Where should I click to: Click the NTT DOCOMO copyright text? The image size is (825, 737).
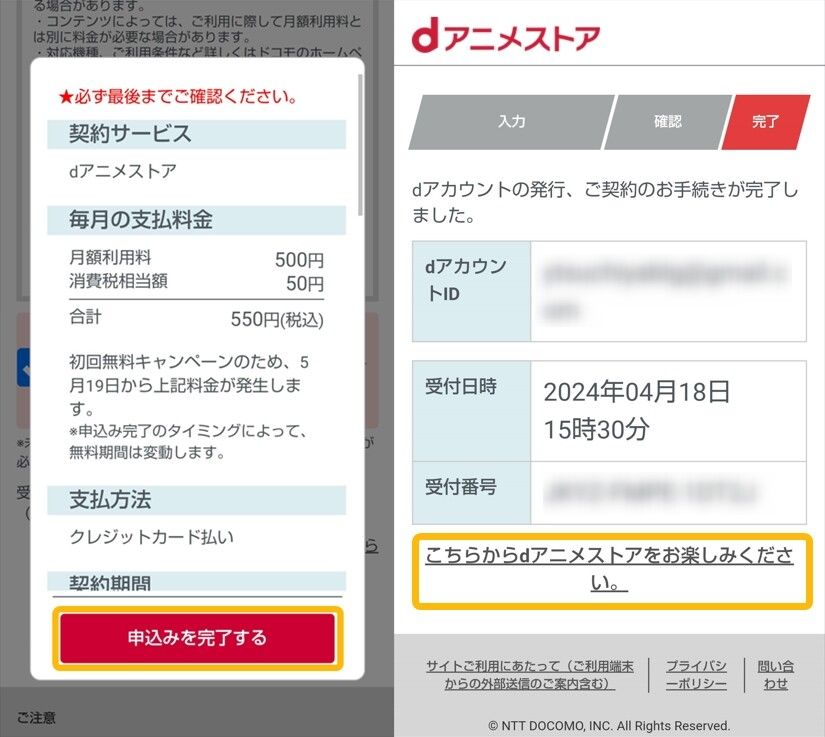coord(609,726)
